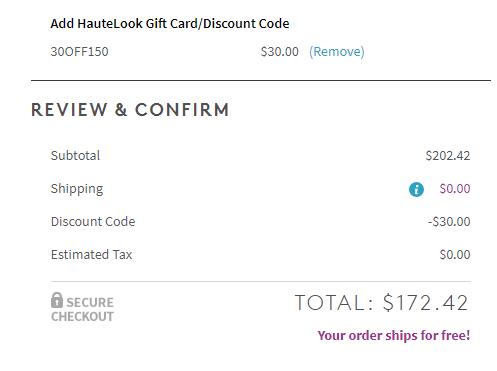Image resolution: width=497 pixels, height=371 pixels.
Task: Click the $202.42 subtotal amount
Action: point(448,156)
